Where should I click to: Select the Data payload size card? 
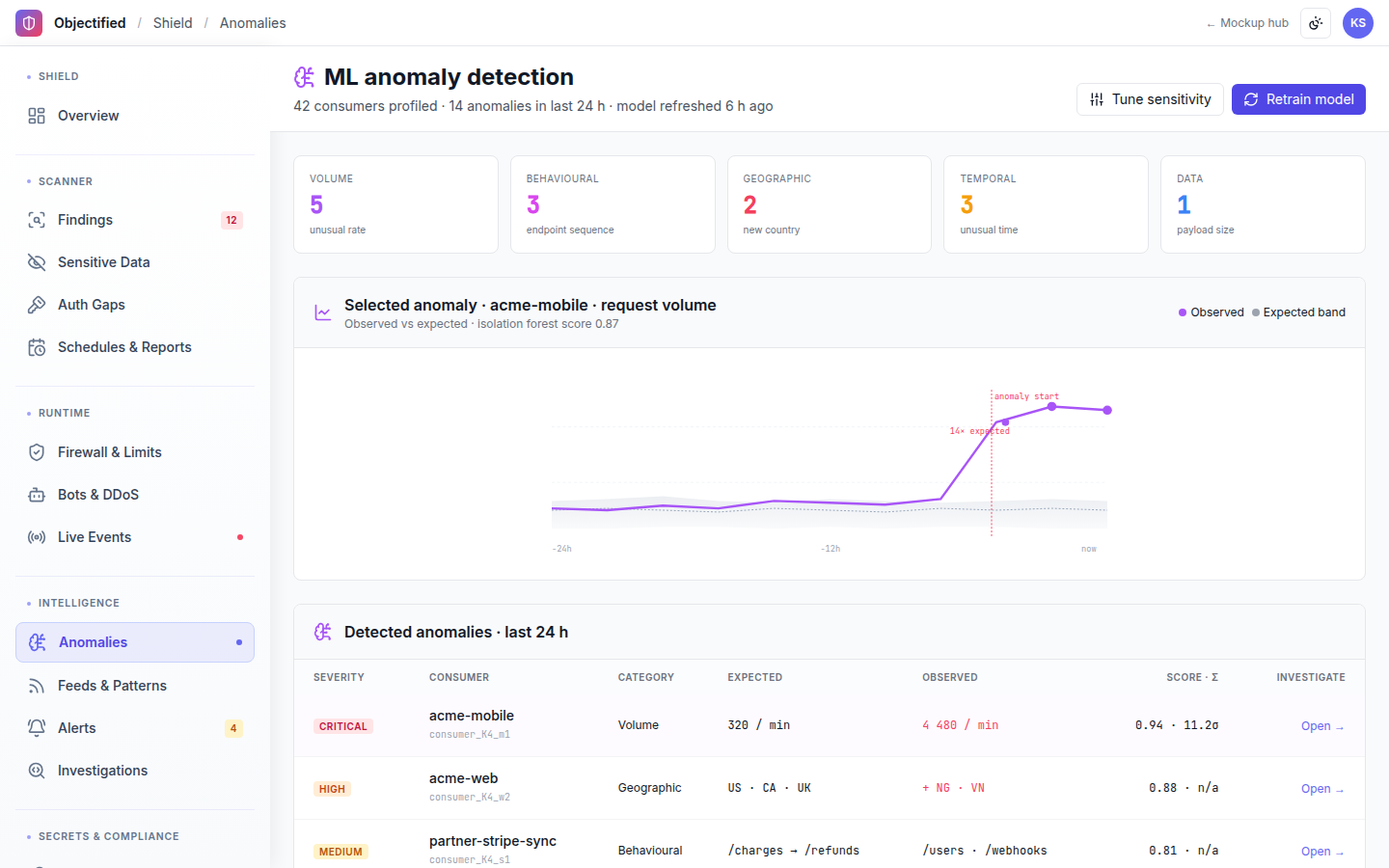click(1263, 204)
